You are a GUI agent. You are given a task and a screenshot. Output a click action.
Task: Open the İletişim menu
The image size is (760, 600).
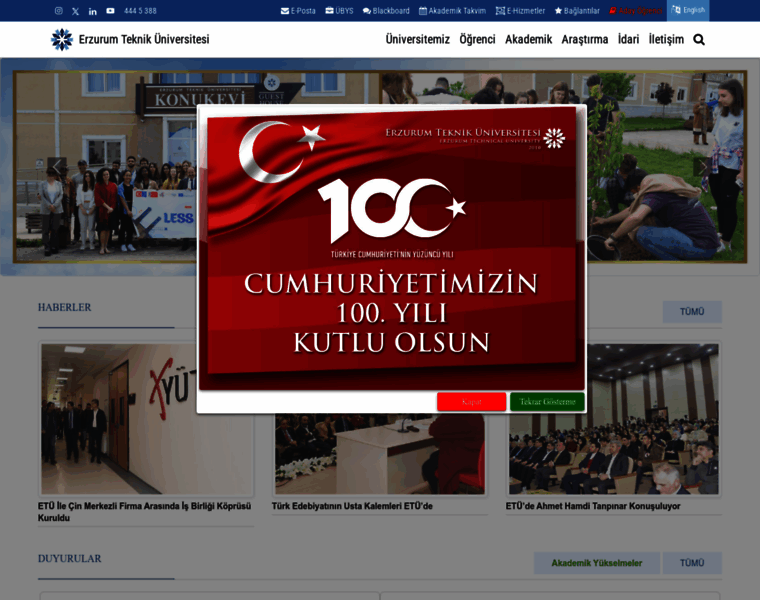pos(666,39)
